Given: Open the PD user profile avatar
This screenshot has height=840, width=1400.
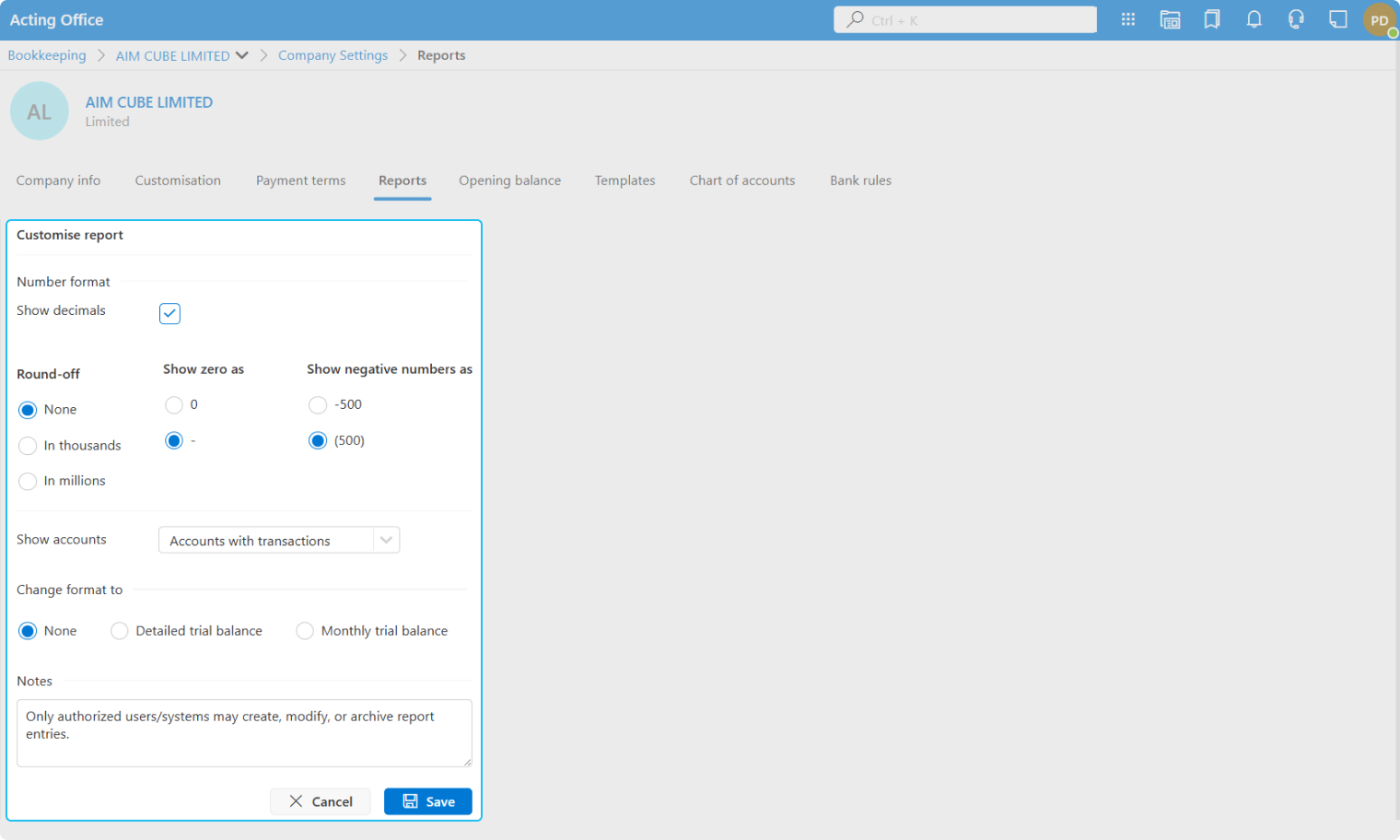Looking at the screenshot, I should (1379, 20).
